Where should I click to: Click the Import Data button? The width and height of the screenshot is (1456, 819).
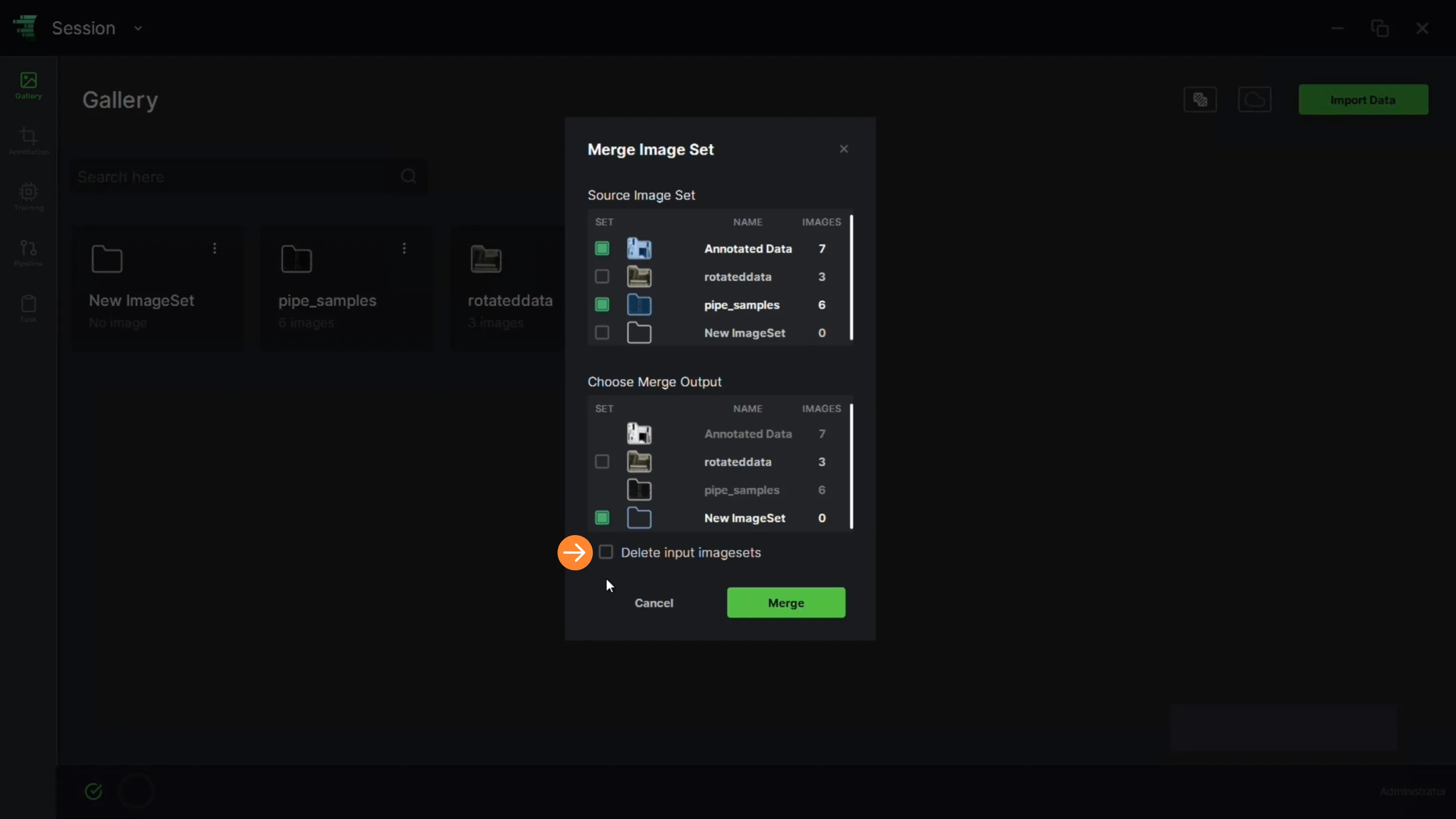(1363, 100)
